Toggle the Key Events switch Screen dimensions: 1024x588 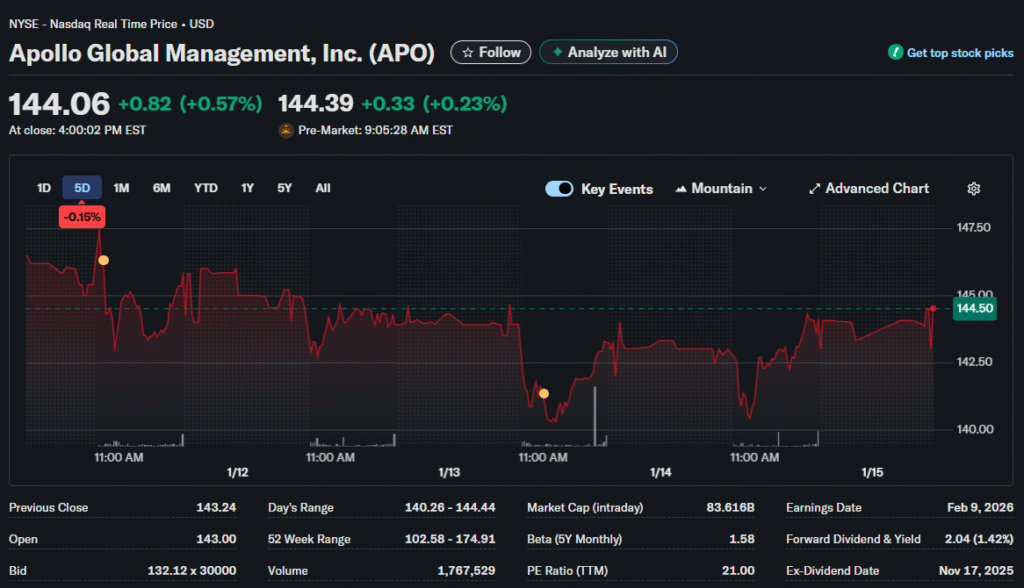[559, 189]
